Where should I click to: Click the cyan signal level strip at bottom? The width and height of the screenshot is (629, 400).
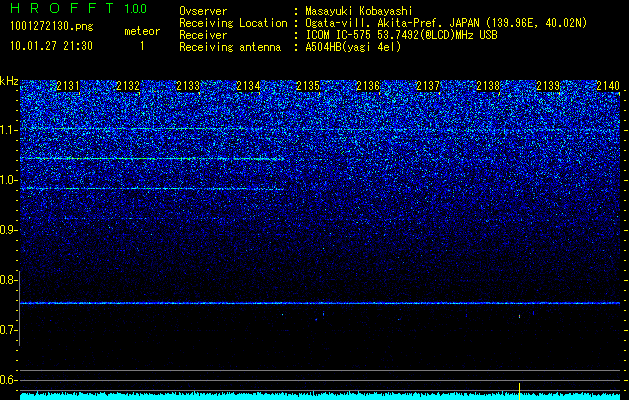click(x=320, y=396)
